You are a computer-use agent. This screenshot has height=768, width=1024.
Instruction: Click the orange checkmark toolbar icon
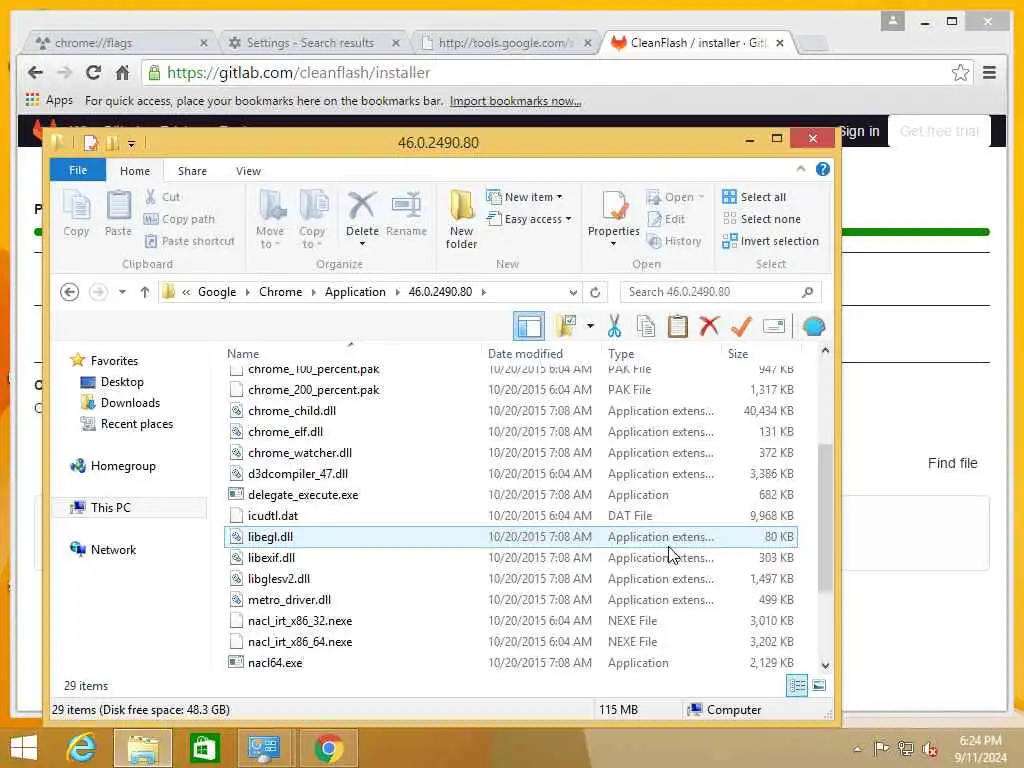pyautogui.click(x=741, y=326)
